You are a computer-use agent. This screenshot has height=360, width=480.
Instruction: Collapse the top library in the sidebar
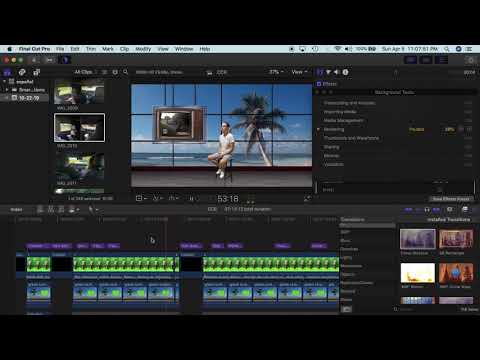[x=4, y=81]
